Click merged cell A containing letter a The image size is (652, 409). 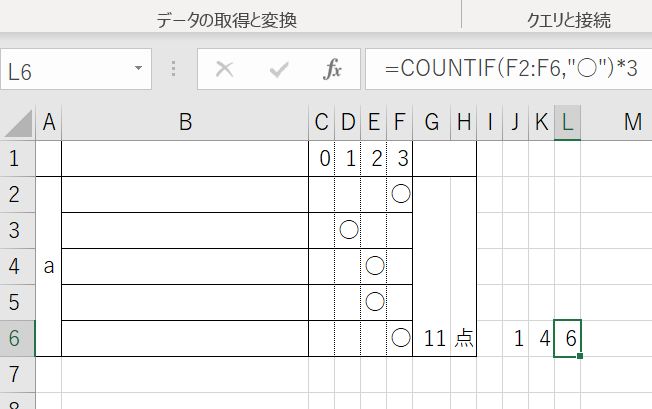(x=49, y=266)
